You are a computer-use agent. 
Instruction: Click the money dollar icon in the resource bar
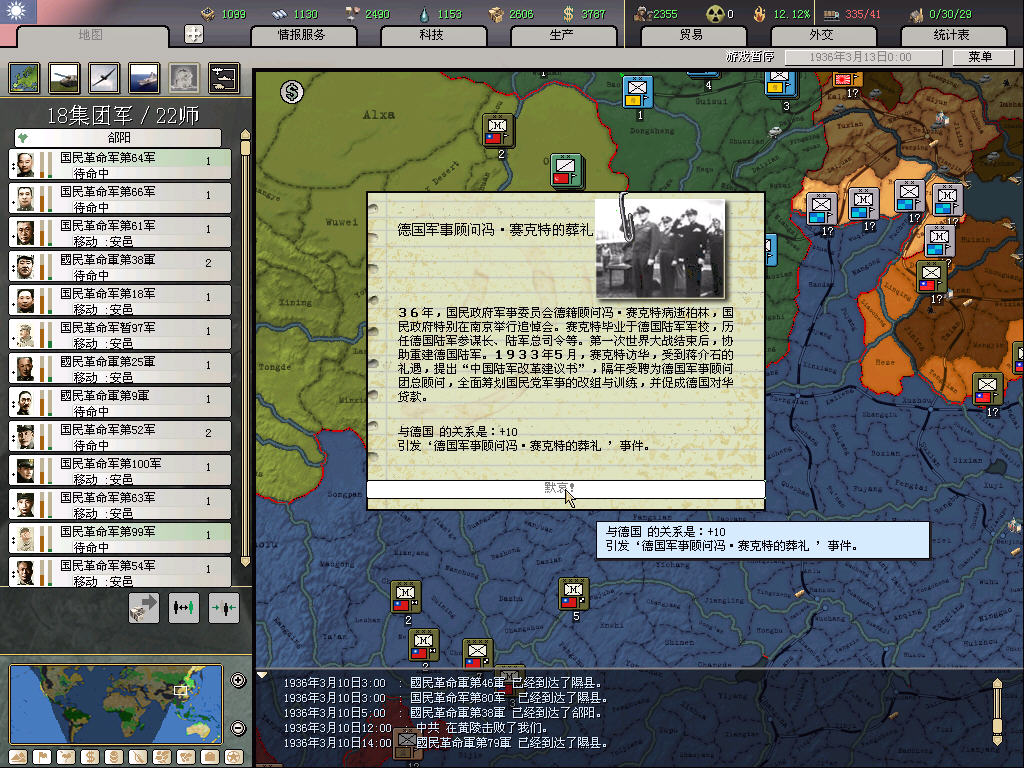(x=569, y=14)
